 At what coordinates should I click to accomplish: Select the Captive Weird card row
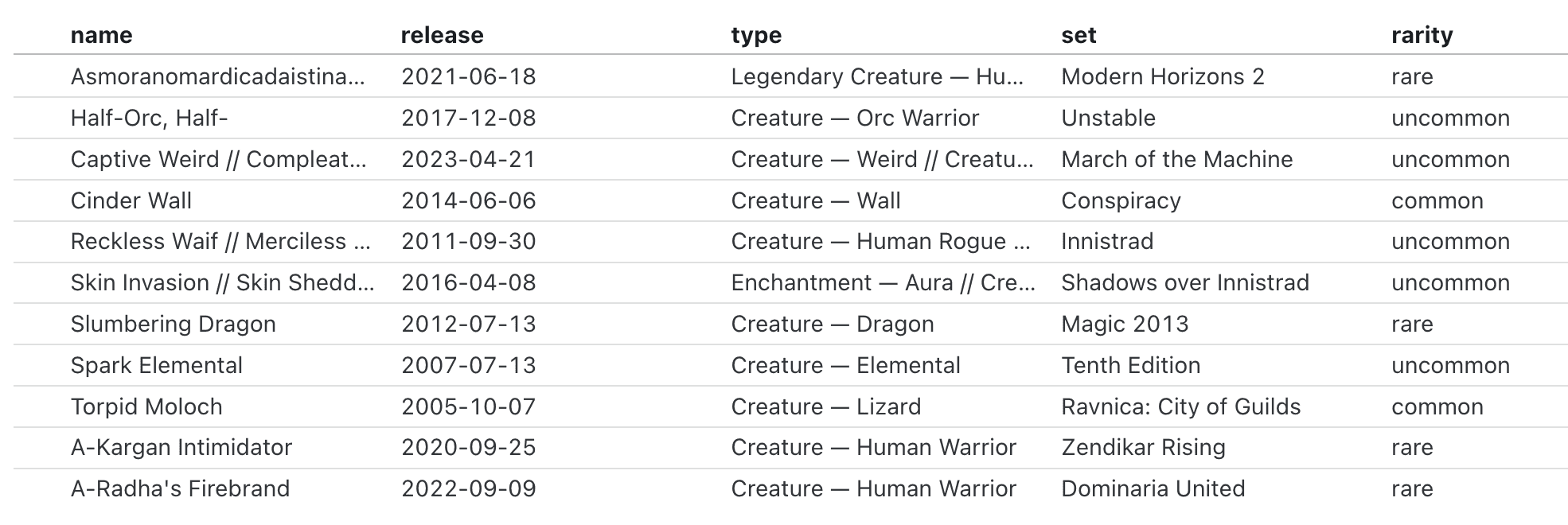[x=218, y=159]
